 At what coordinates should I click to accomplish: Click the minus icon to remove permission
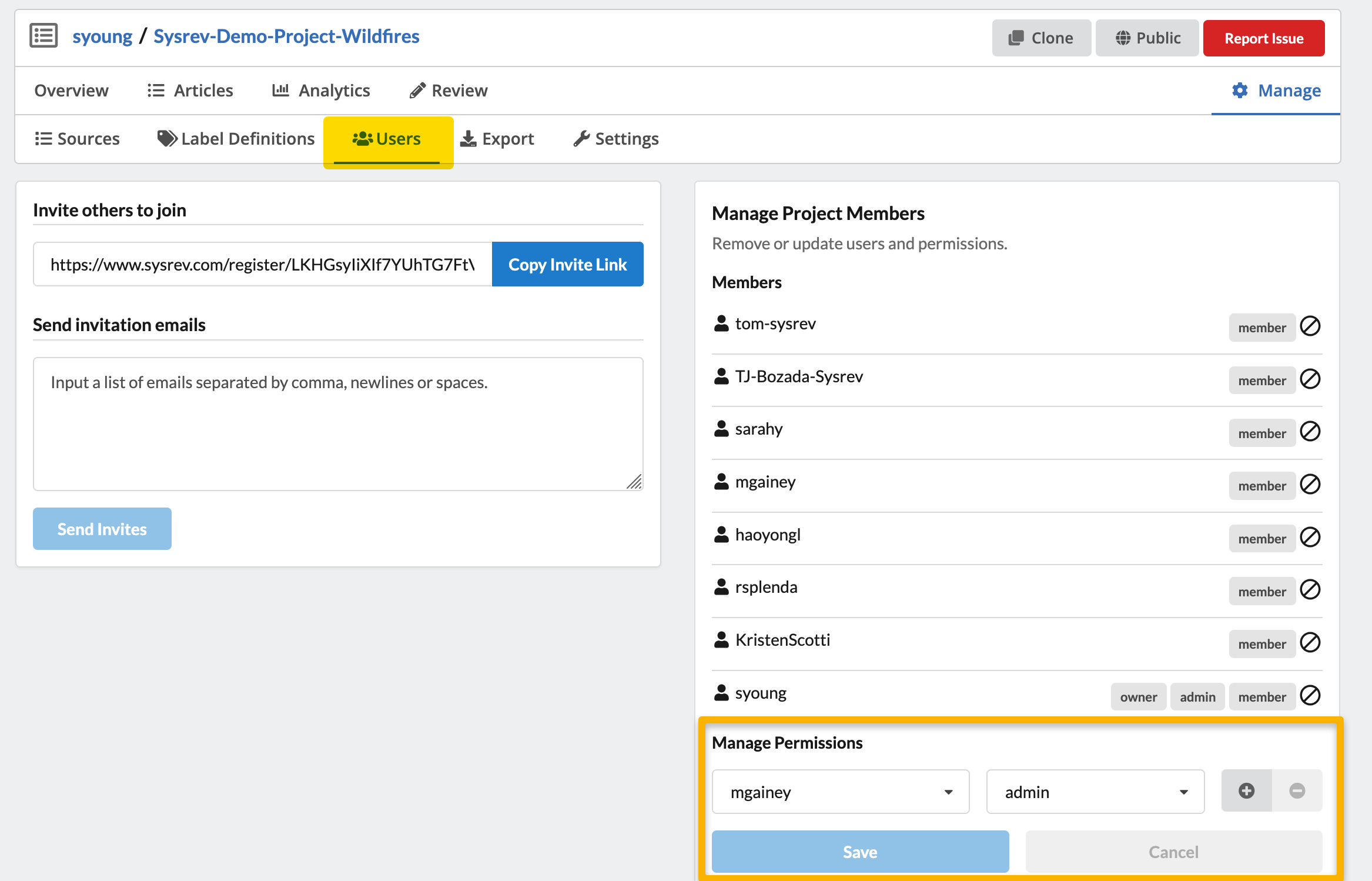[x=1297, y=790]
